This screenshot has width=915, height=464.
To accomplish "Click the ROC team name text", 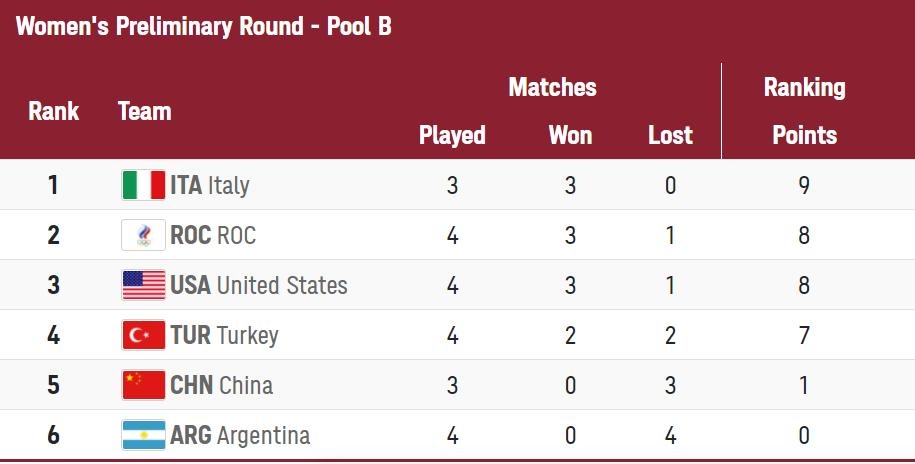I will click(213, 235).
